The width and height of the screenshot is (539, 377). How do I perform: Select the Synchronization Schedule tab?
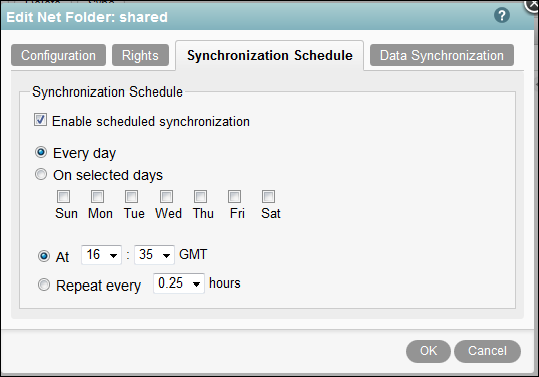click(270, 55)
